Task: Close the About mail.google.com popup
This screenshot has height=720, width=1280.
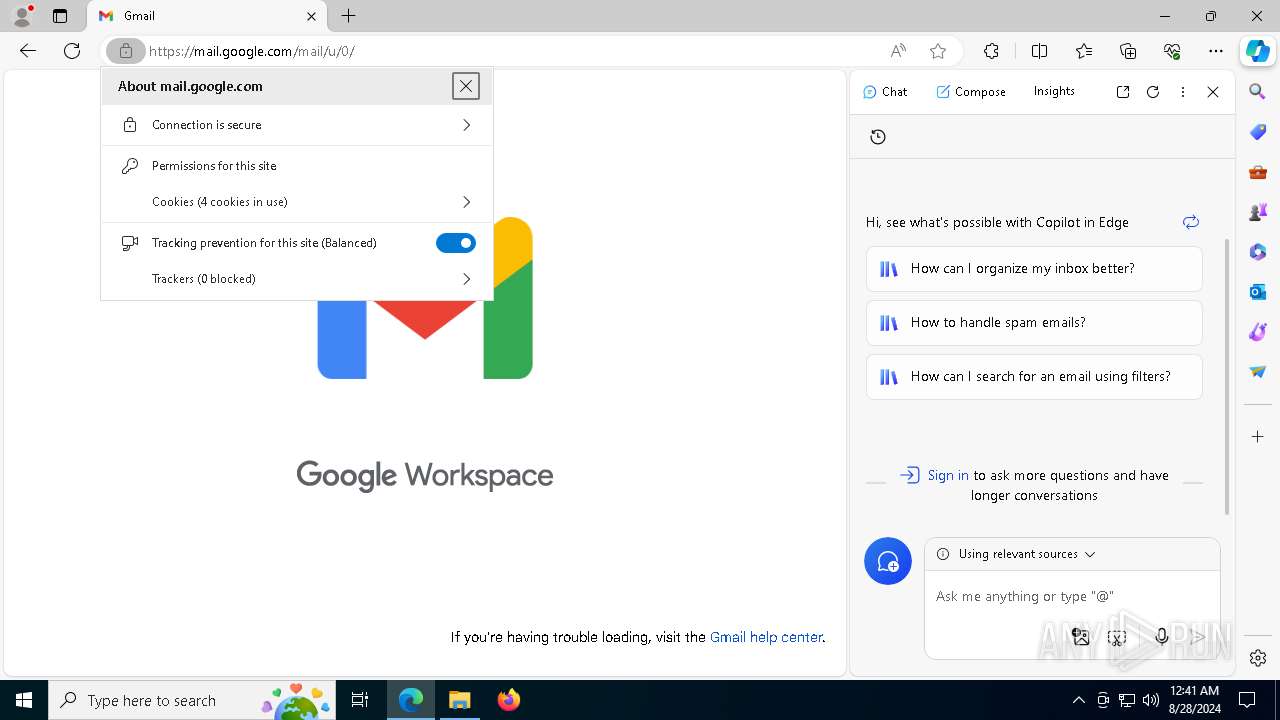Action: click(x=466, y=86)
